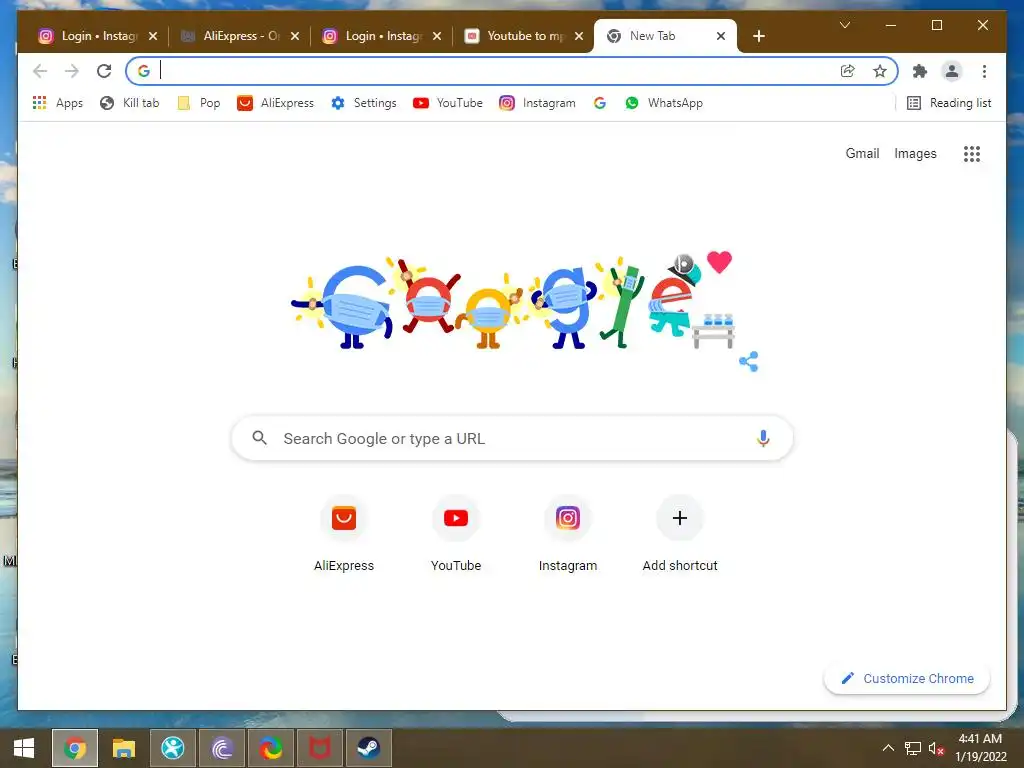Open the Instagram shortcut tile

tap(568, 535)
